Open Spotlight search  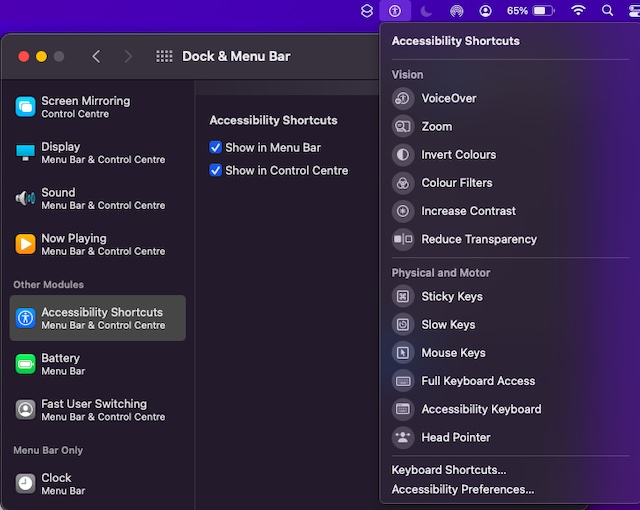point(607,10)
